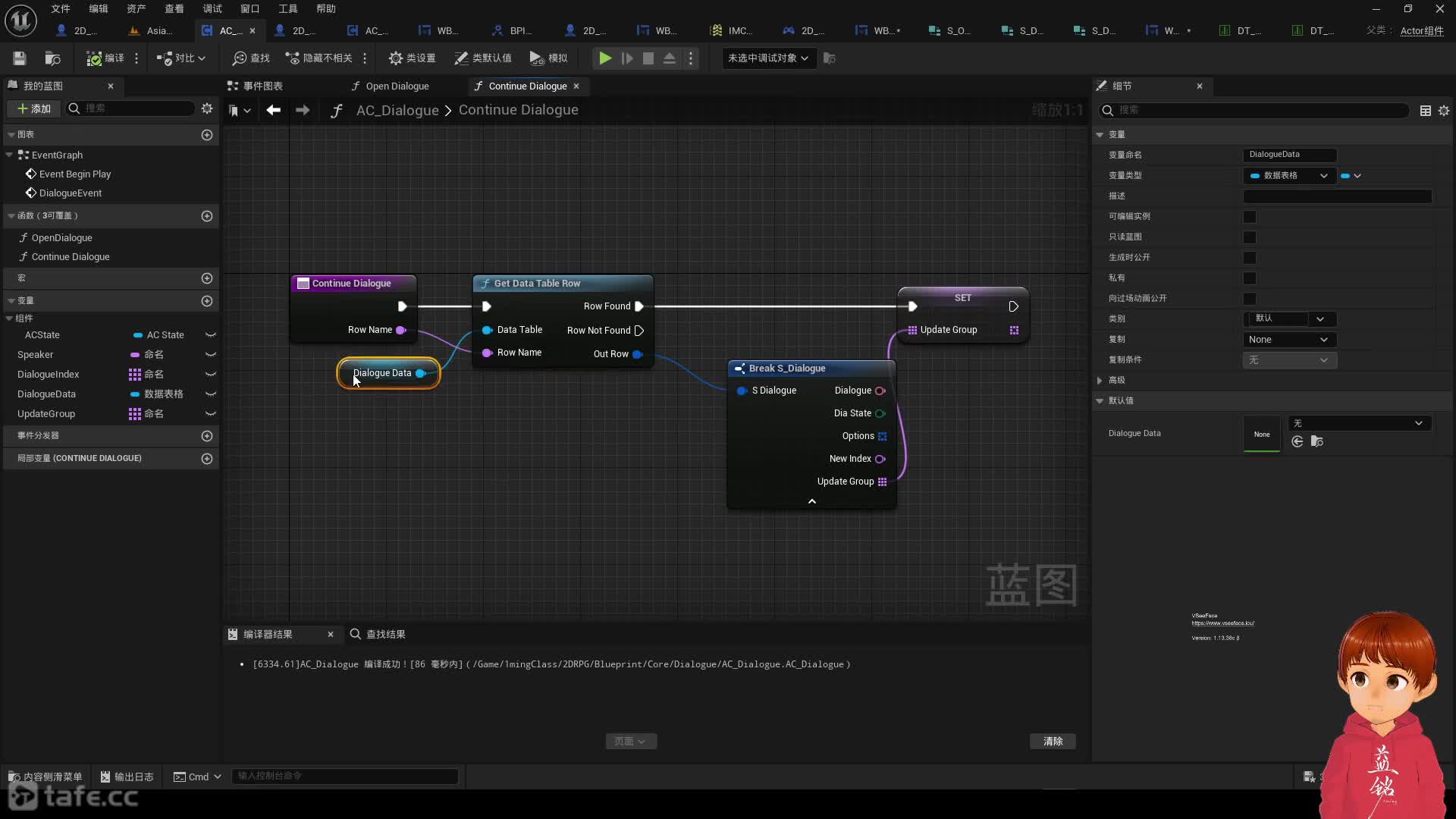Image resolution: width=1456 pixels, height=819 pixels.
Task: Toggle visibility eye for DialogueData variable
Action: 211,394
